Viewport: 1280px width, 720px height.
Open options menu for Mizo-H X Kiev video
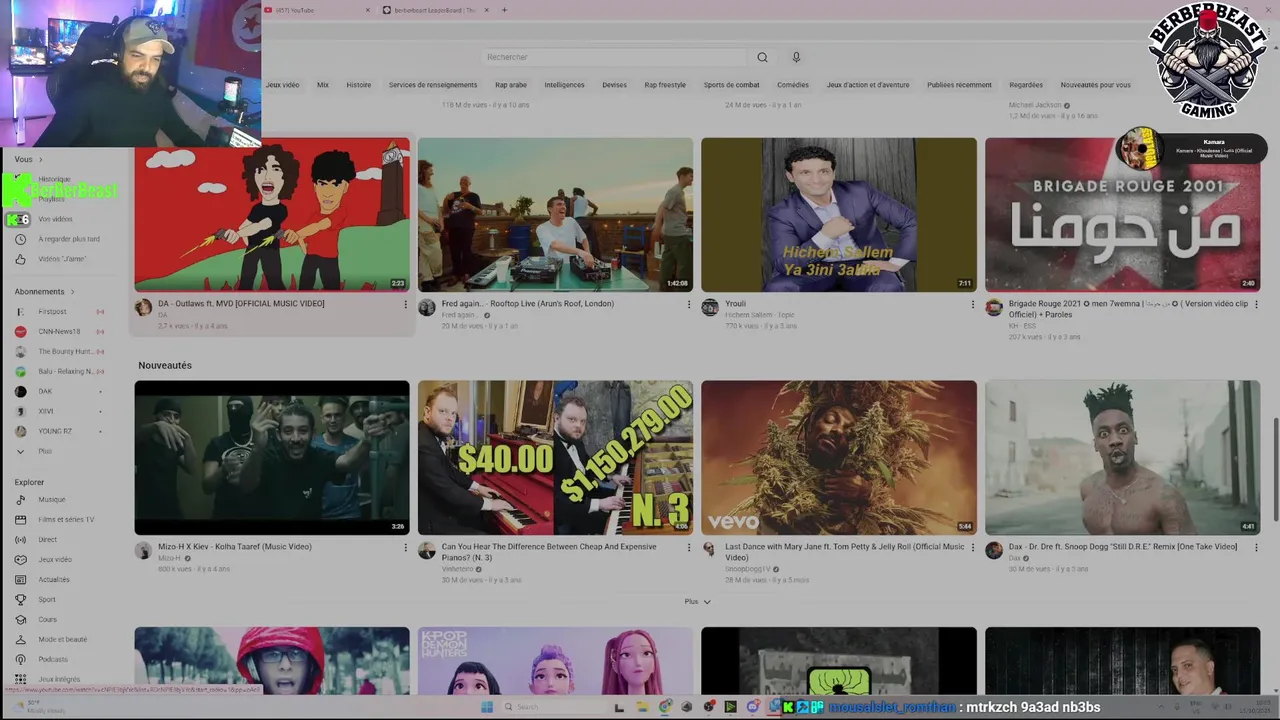(405, 547)
